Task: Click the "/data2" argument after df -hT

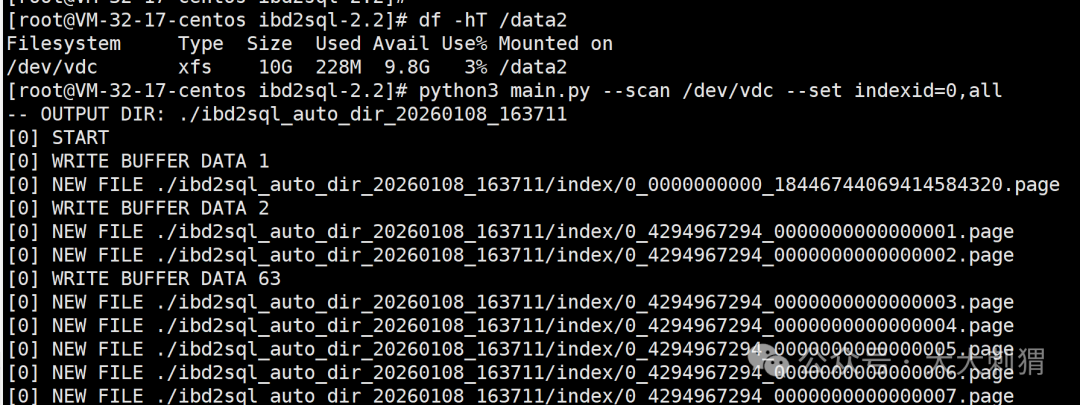Action: (x=532, y=21)
